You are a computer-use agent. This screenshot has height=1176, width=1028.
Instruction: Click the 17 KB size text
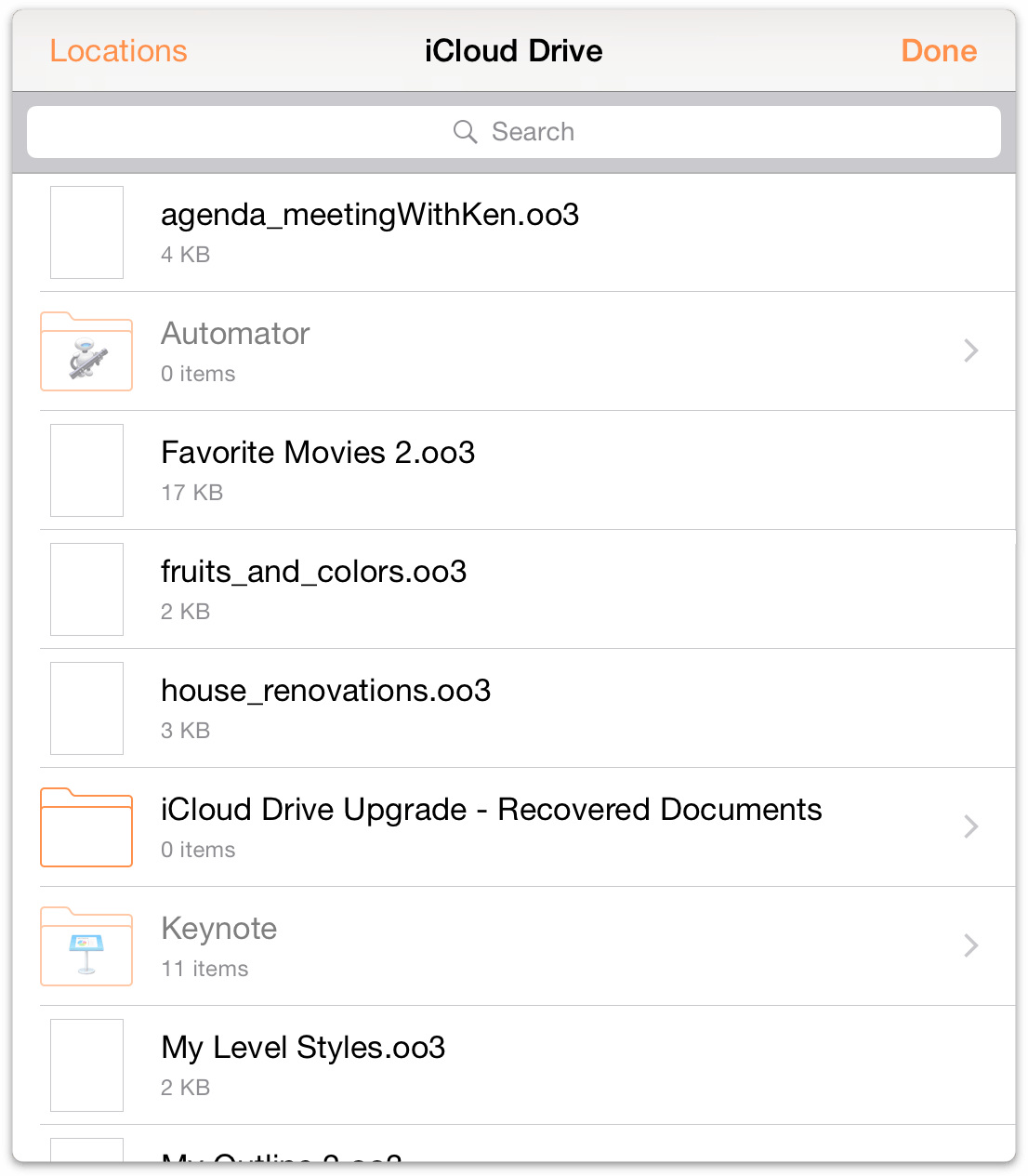[x=191, y=493]
